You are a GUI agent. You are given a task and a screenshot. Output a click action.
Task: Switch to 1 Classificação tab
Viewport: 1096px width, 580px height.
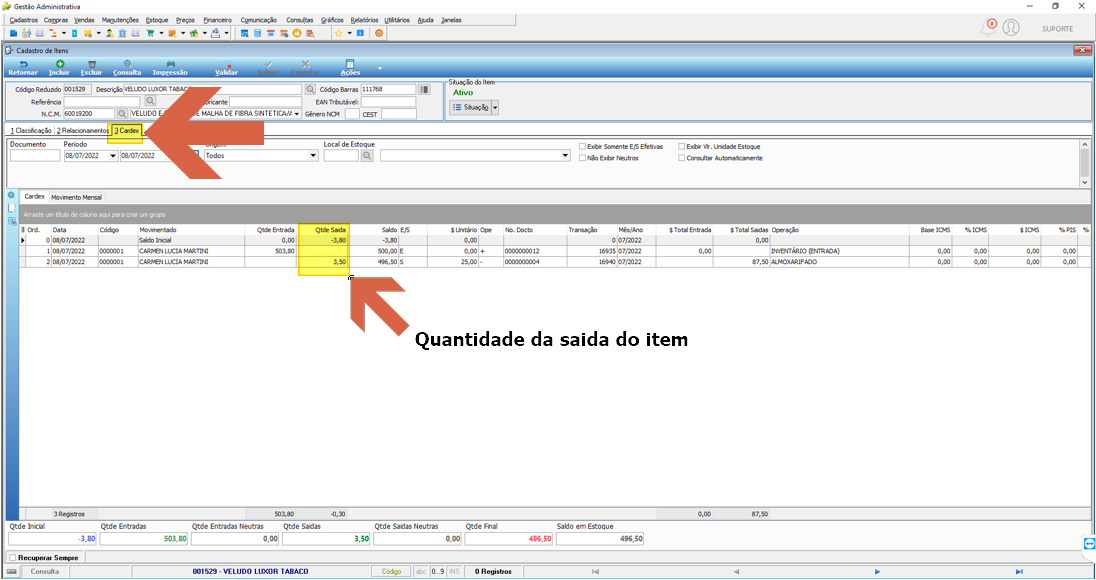[x=29, y=131]
